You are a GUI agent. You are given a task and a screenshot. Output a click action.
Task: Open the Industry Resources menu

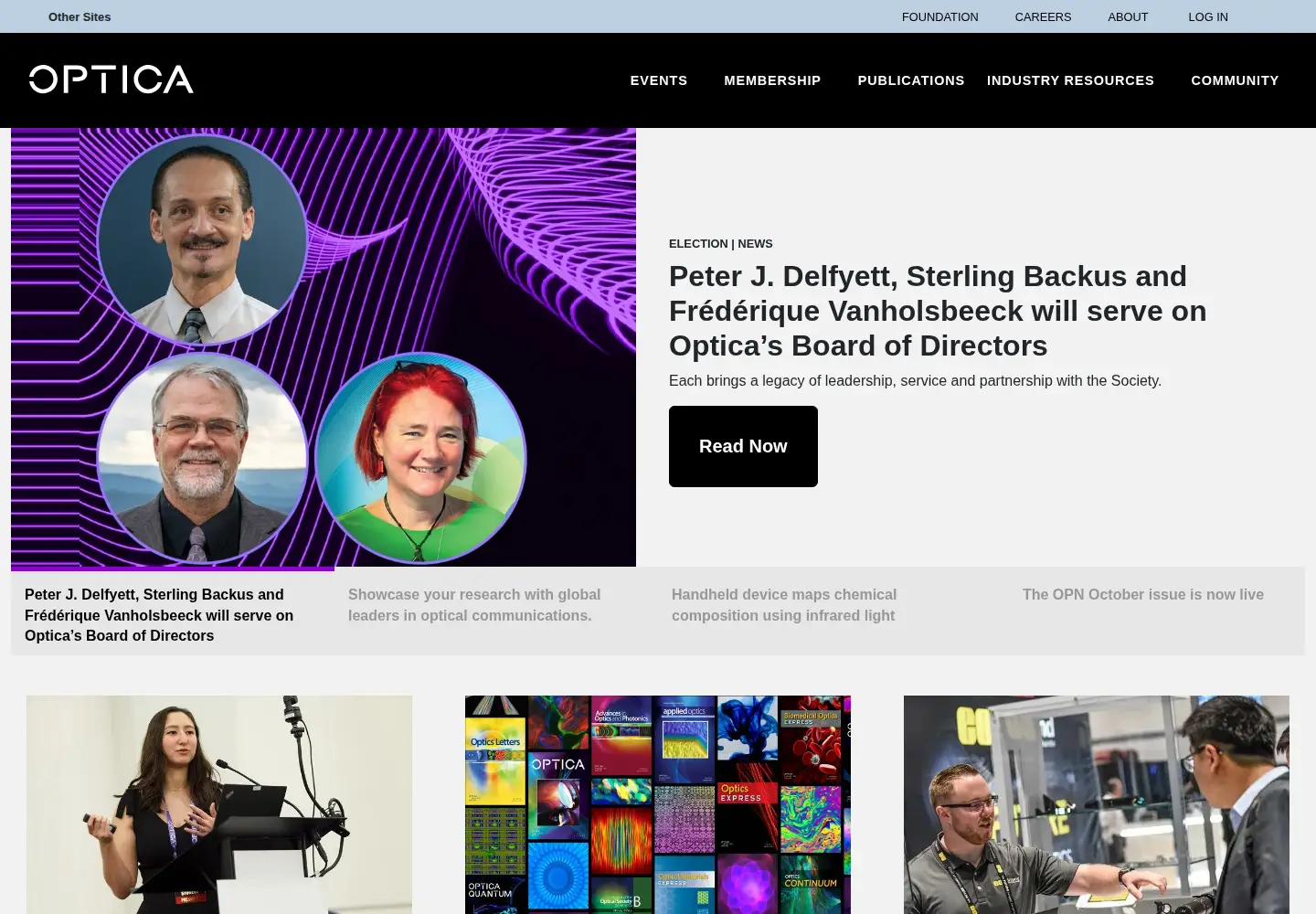pos(1070,80)
